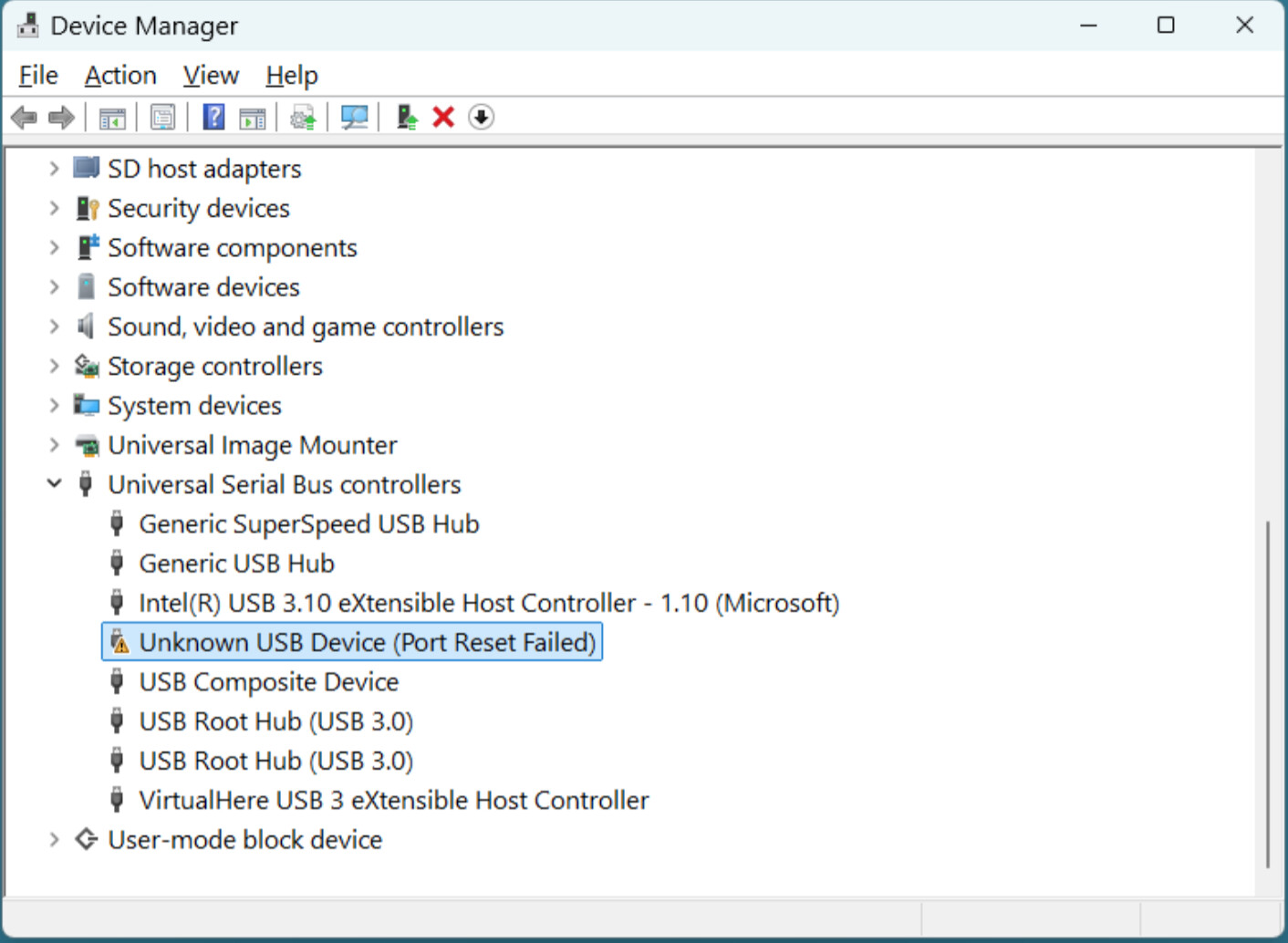Click the Storage controllers icon

pos(87,366)
